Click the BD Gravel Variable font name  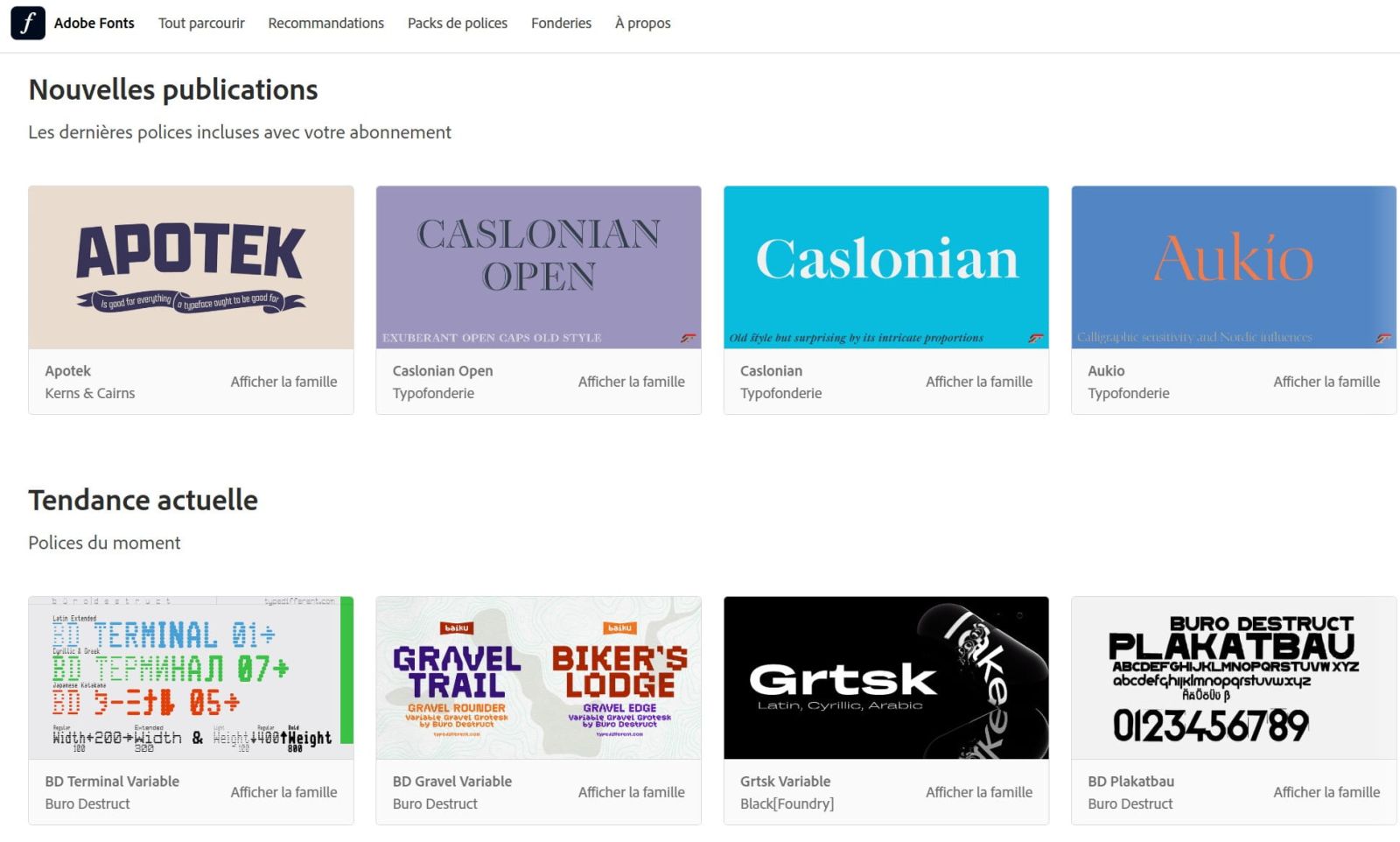pyautogui.click(x=452, y=782)
